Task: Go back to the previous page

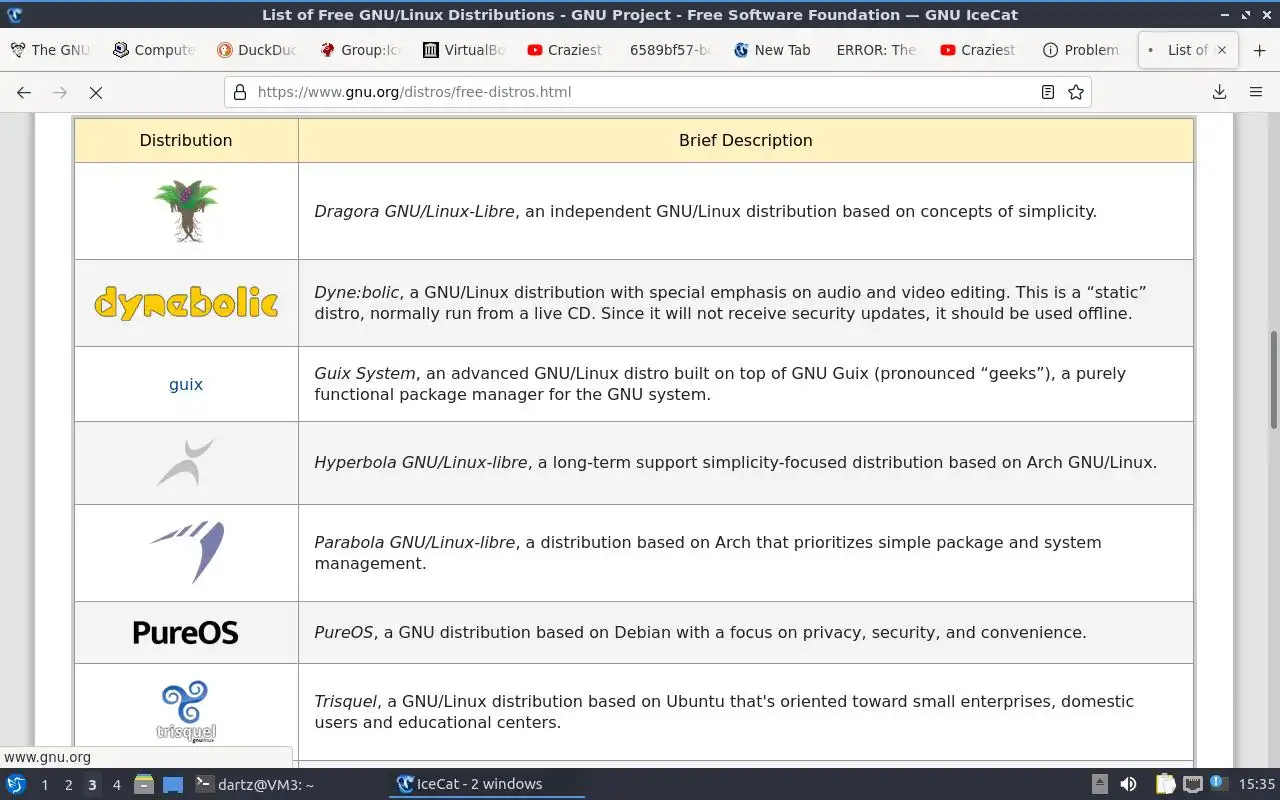Action: [x=24, y=92]
